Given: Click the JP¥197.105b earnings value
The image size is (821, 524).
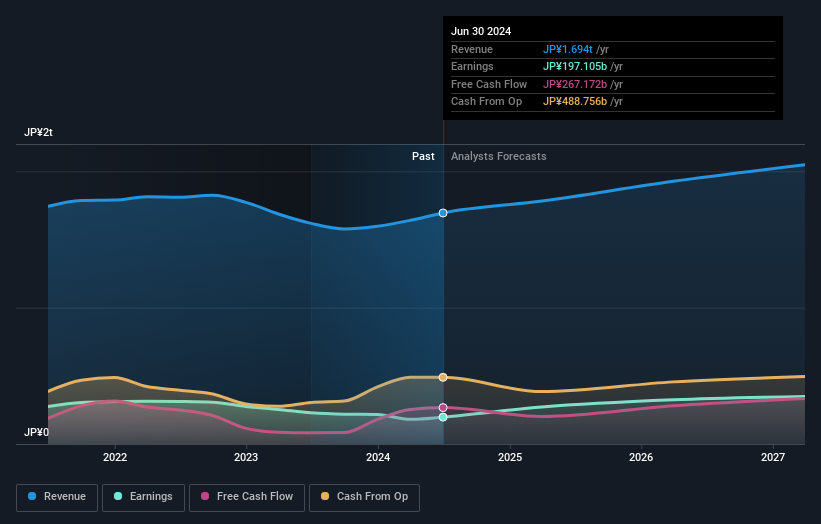Looking at the screenshot, I should pyautogui.click(x=575, y=66).
